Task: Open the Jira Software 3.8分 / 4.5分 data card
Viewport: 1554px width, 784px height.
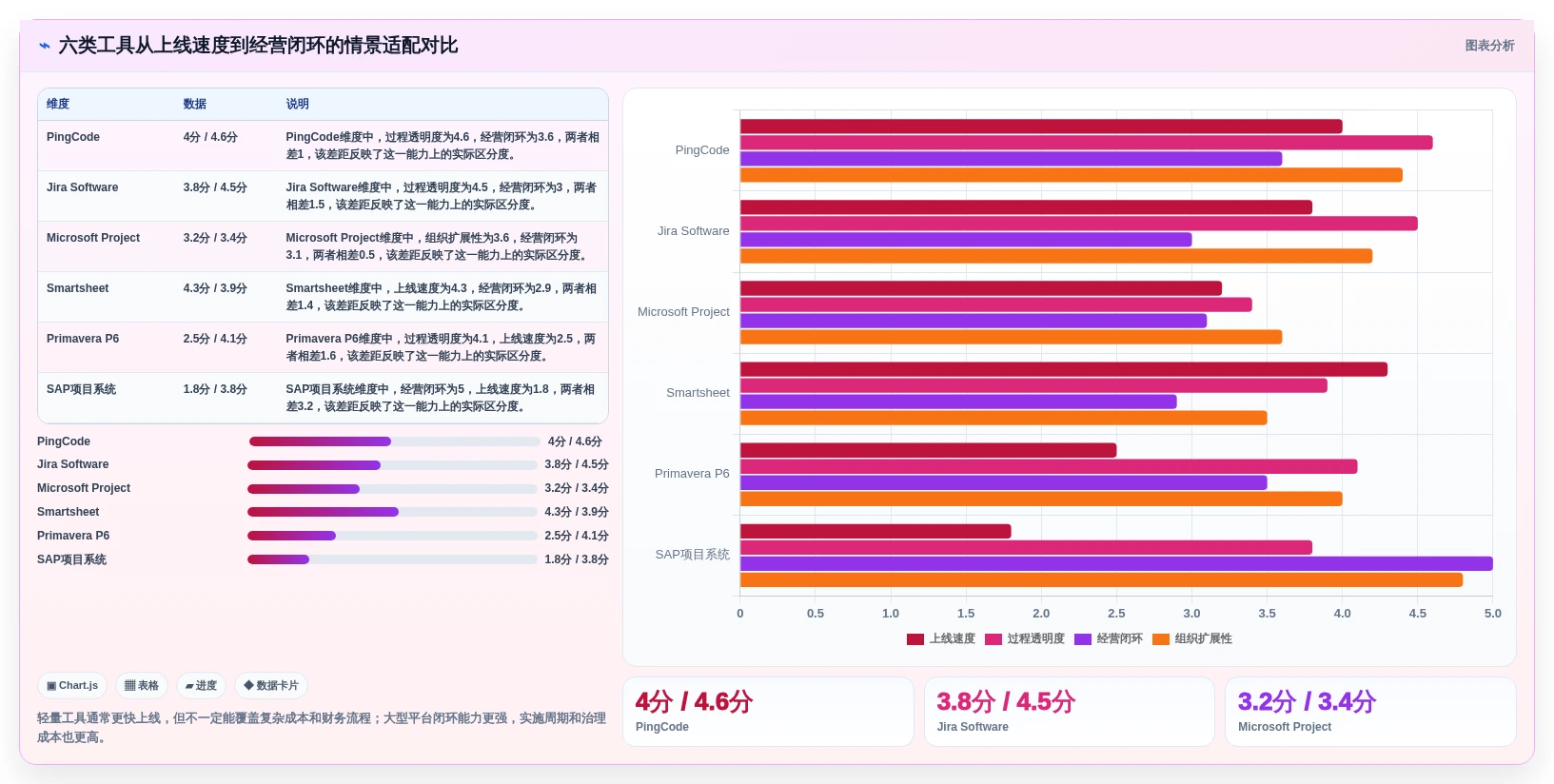Action: click(x=1070, y=712)
